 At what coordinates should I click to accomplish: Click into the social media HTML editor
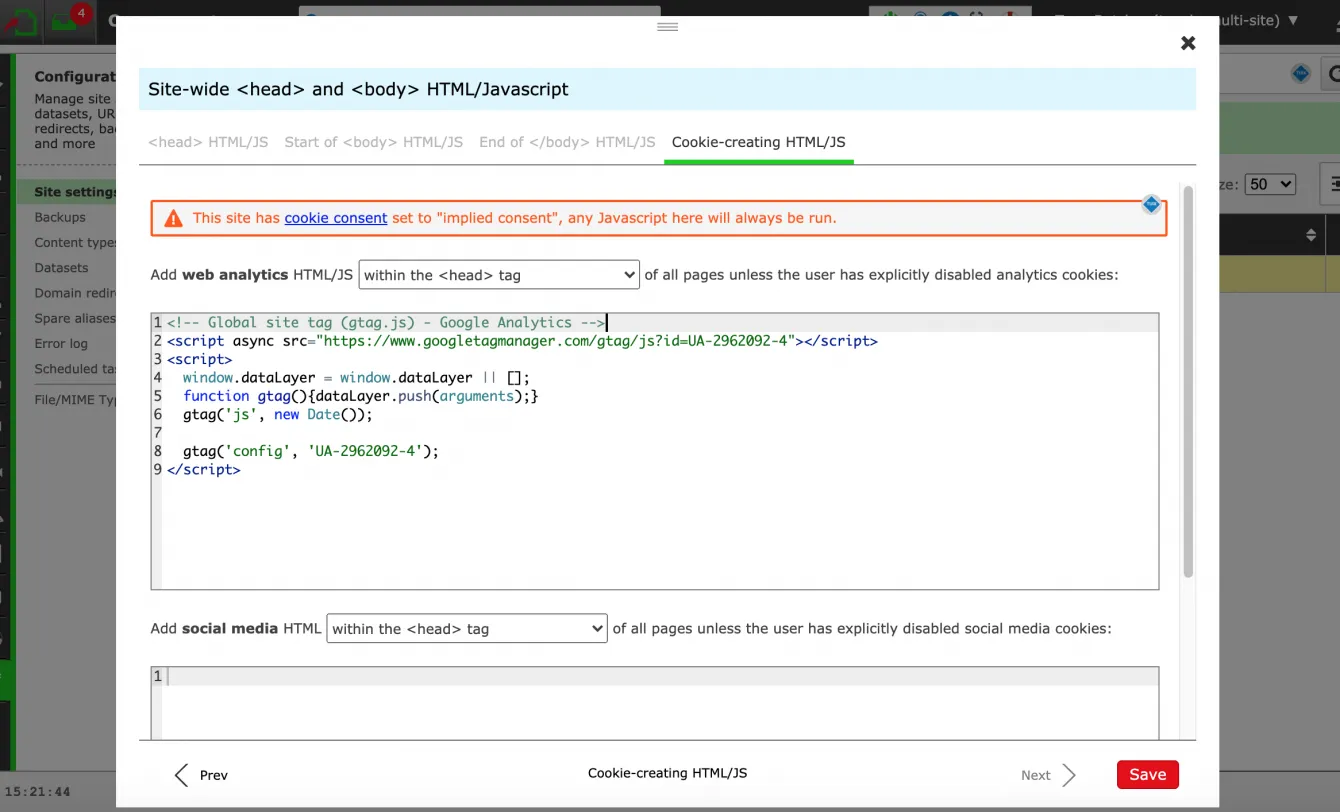[x=655, y=703]
